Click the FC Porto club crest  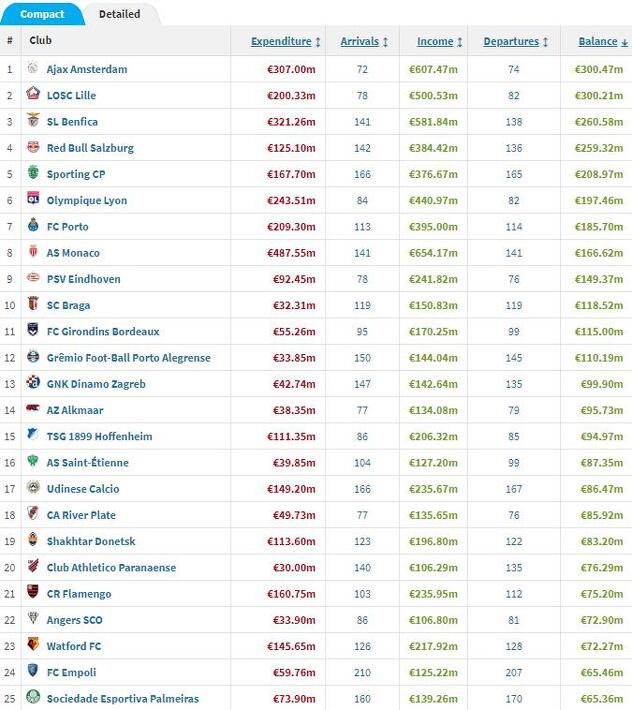[x=33, y=225]
